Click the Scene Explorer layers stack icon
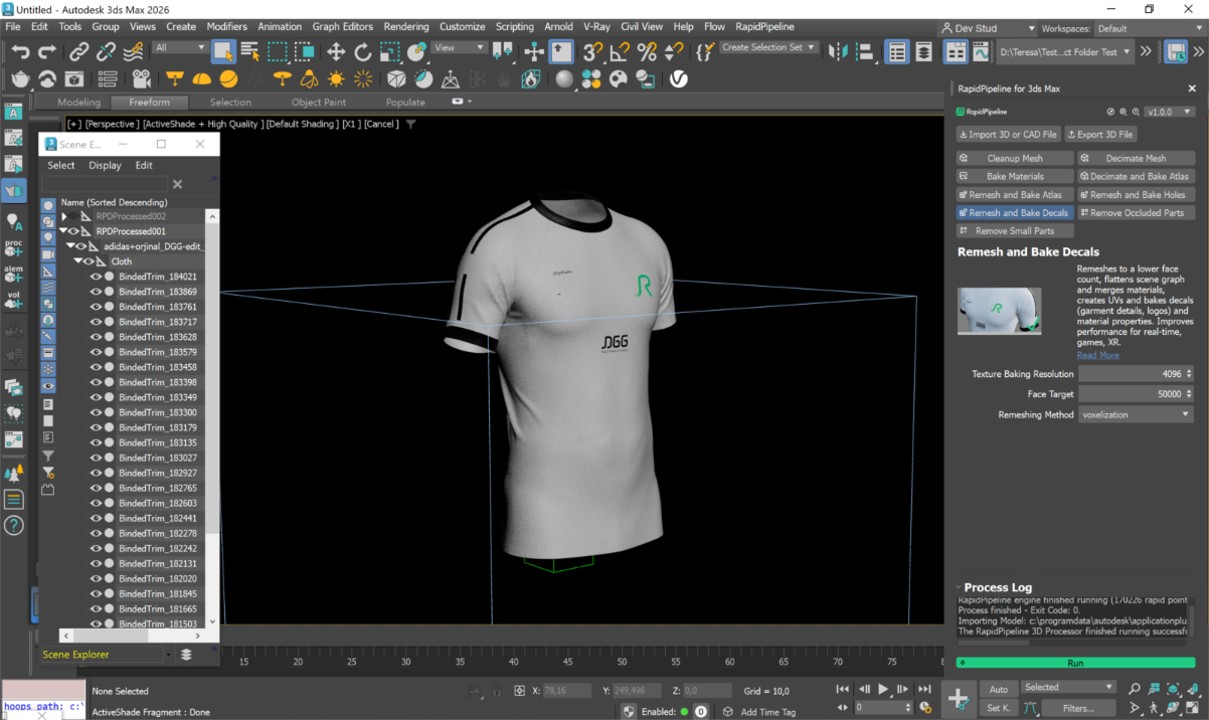The image size is (1209, 720). pyautogui.click(x=186, y=655)
